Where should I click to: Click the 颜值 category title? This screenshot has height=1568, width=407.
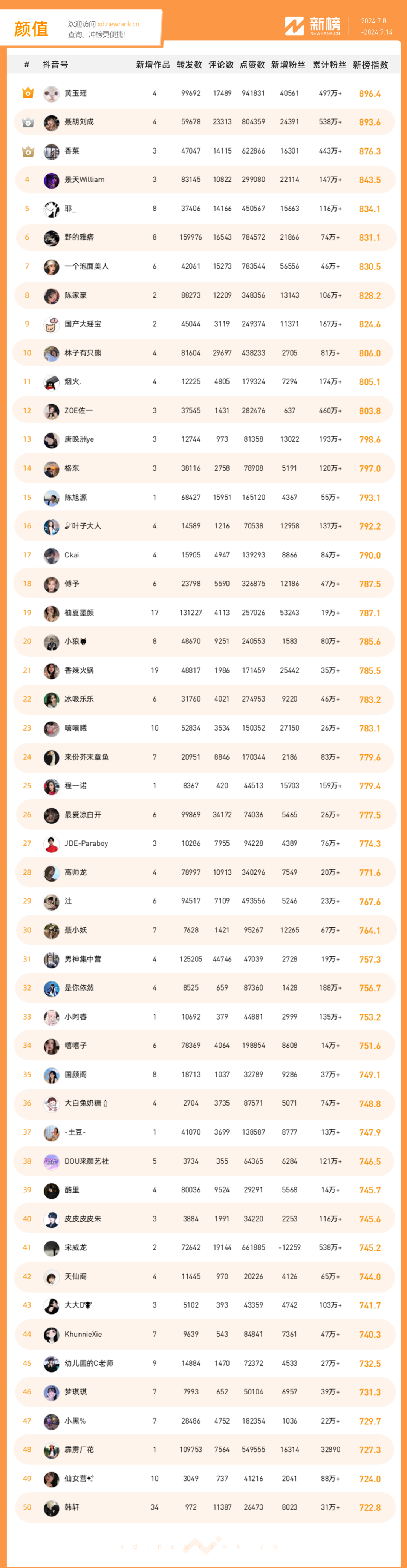(31, 29)
